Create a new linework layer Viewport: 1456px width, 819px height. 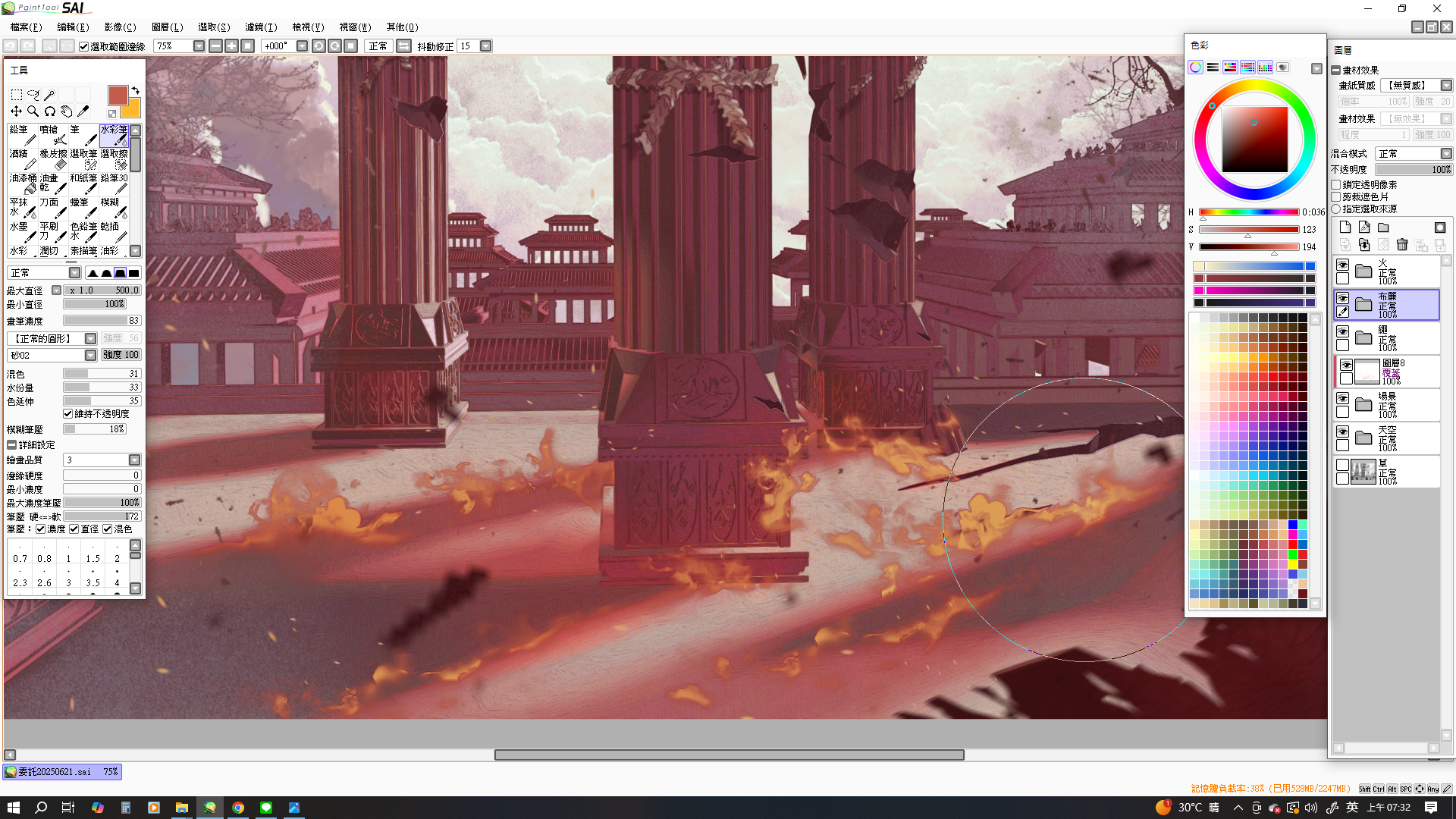pyautogui.click(x=1364, y=227)
